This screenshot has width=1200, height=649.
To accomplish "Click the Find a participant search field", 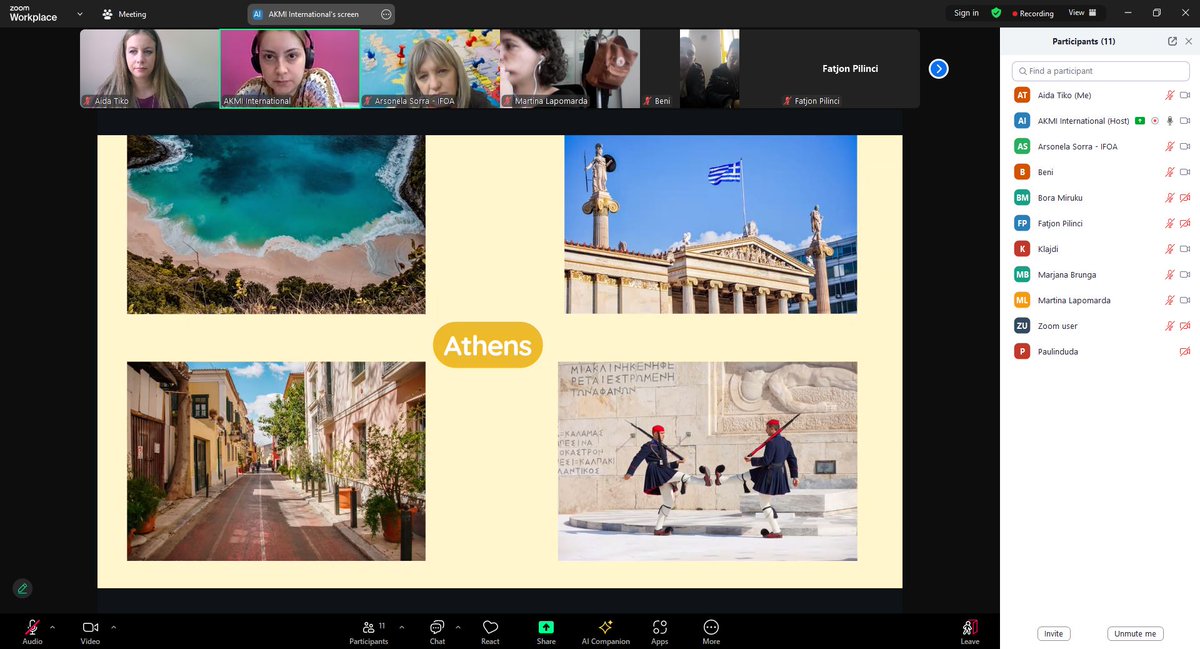I will (1099, 71).
